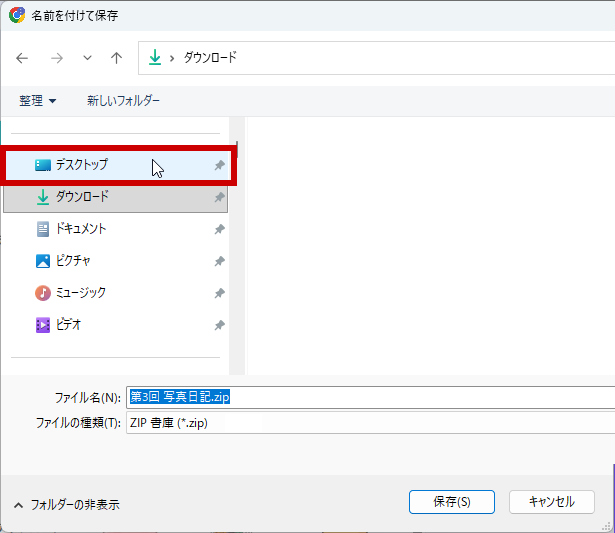Click the ファイル名 input field
Screen dimensions: 615x533
pos(371,397)
